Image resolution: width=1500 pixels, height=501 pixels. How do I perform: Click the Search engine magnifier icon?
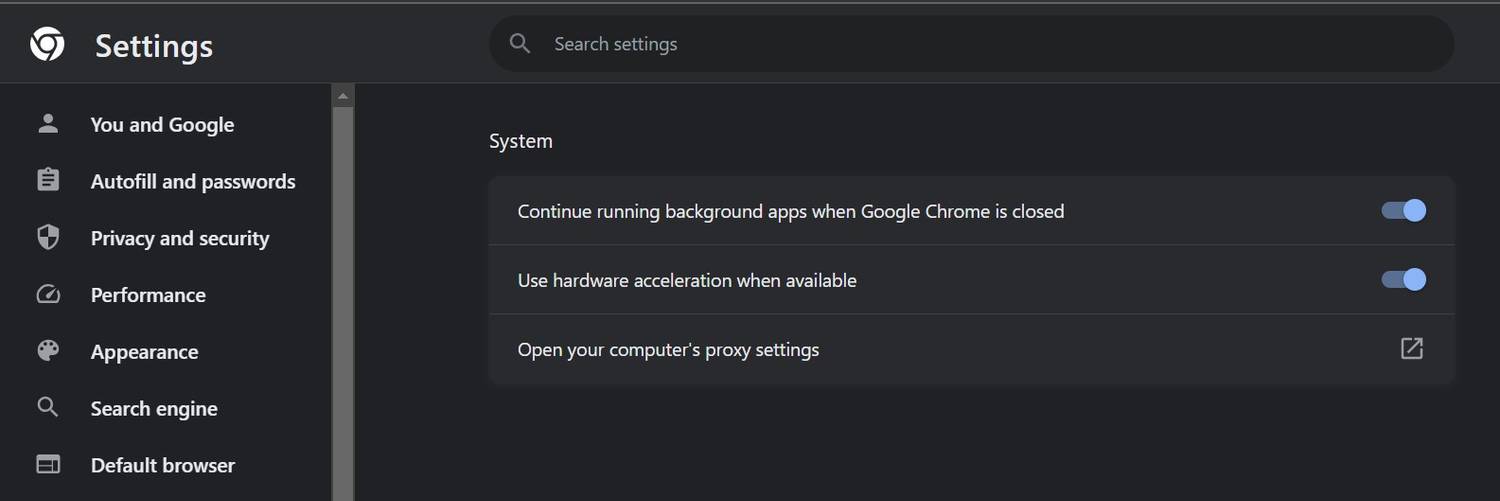(x=48, y=408)
